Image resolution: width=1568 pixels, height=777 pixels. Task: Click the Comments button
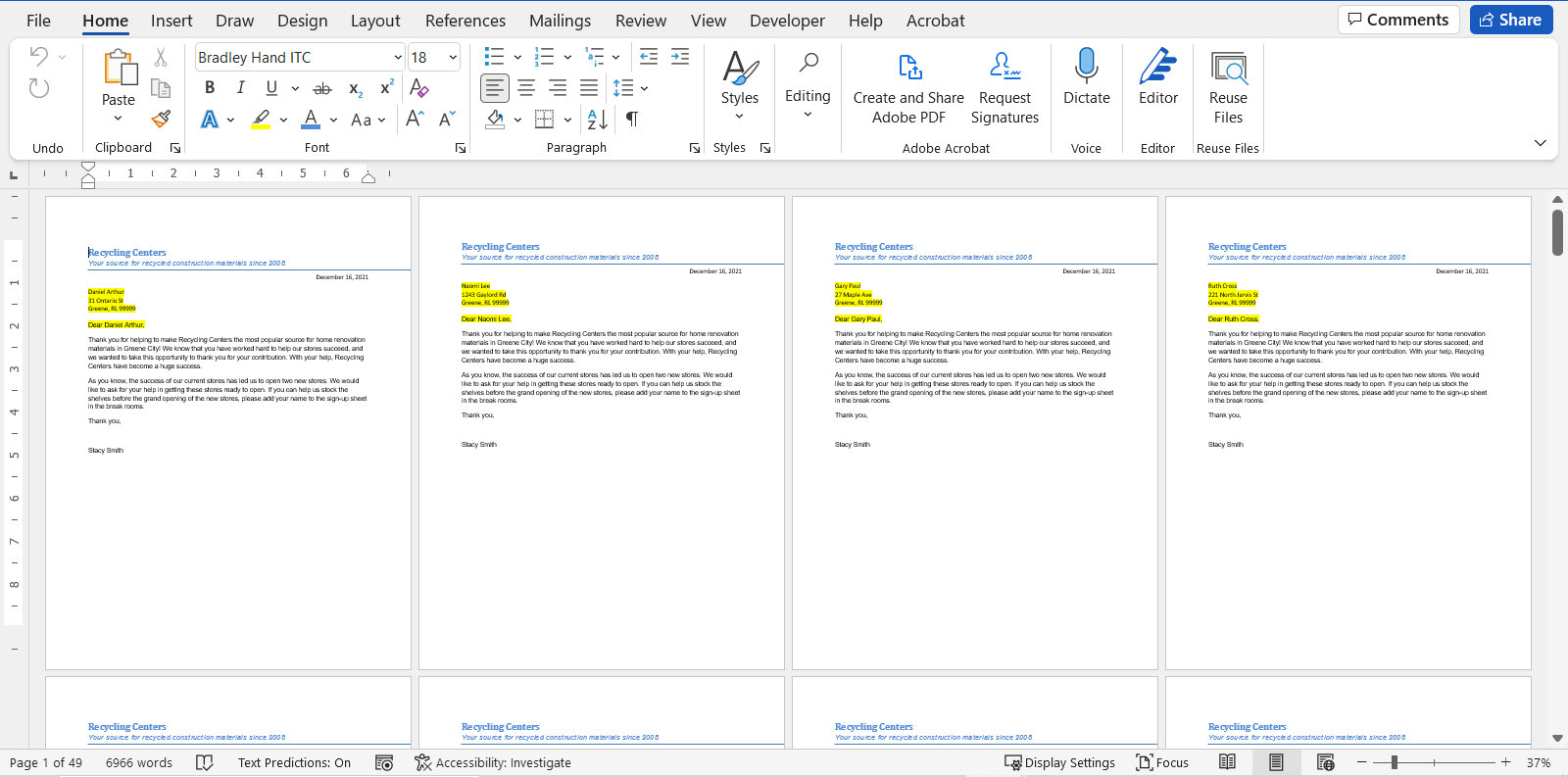click(1398, 20)
